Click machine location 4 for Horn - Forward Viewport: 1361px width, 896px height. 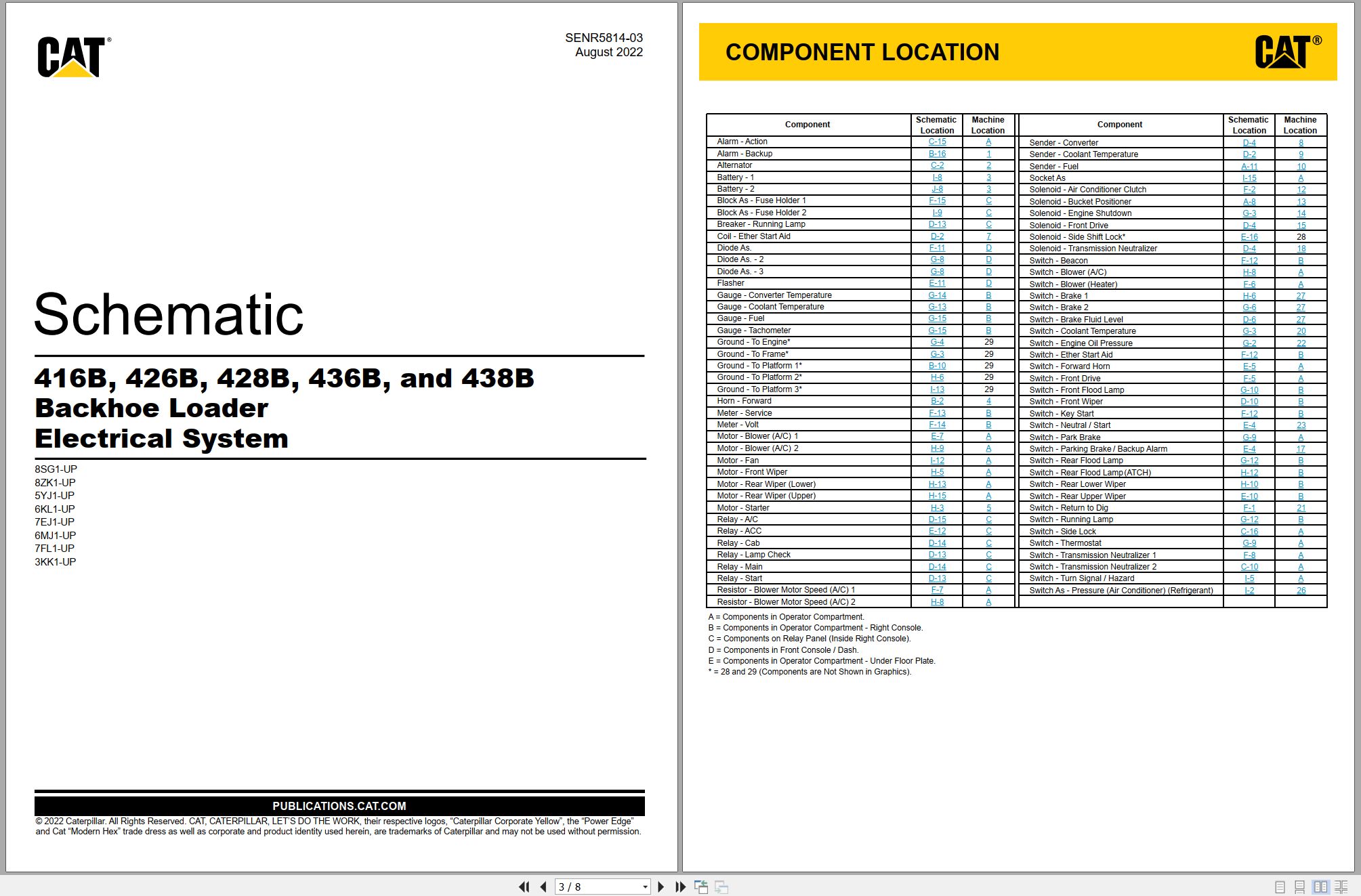point(988,401)
